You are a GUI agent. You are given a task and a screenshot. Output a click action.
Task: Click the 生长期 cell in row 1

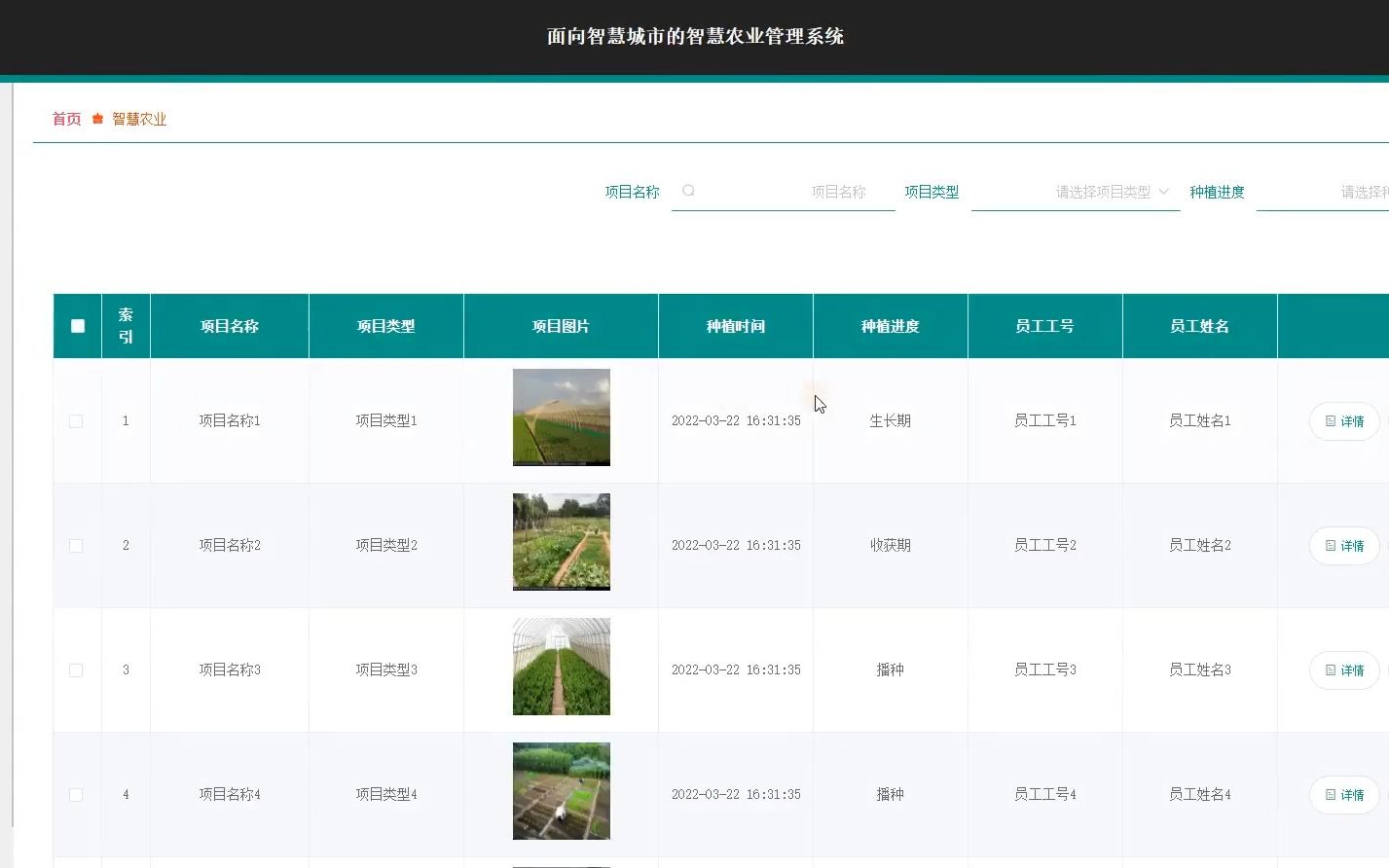point(891,421)
